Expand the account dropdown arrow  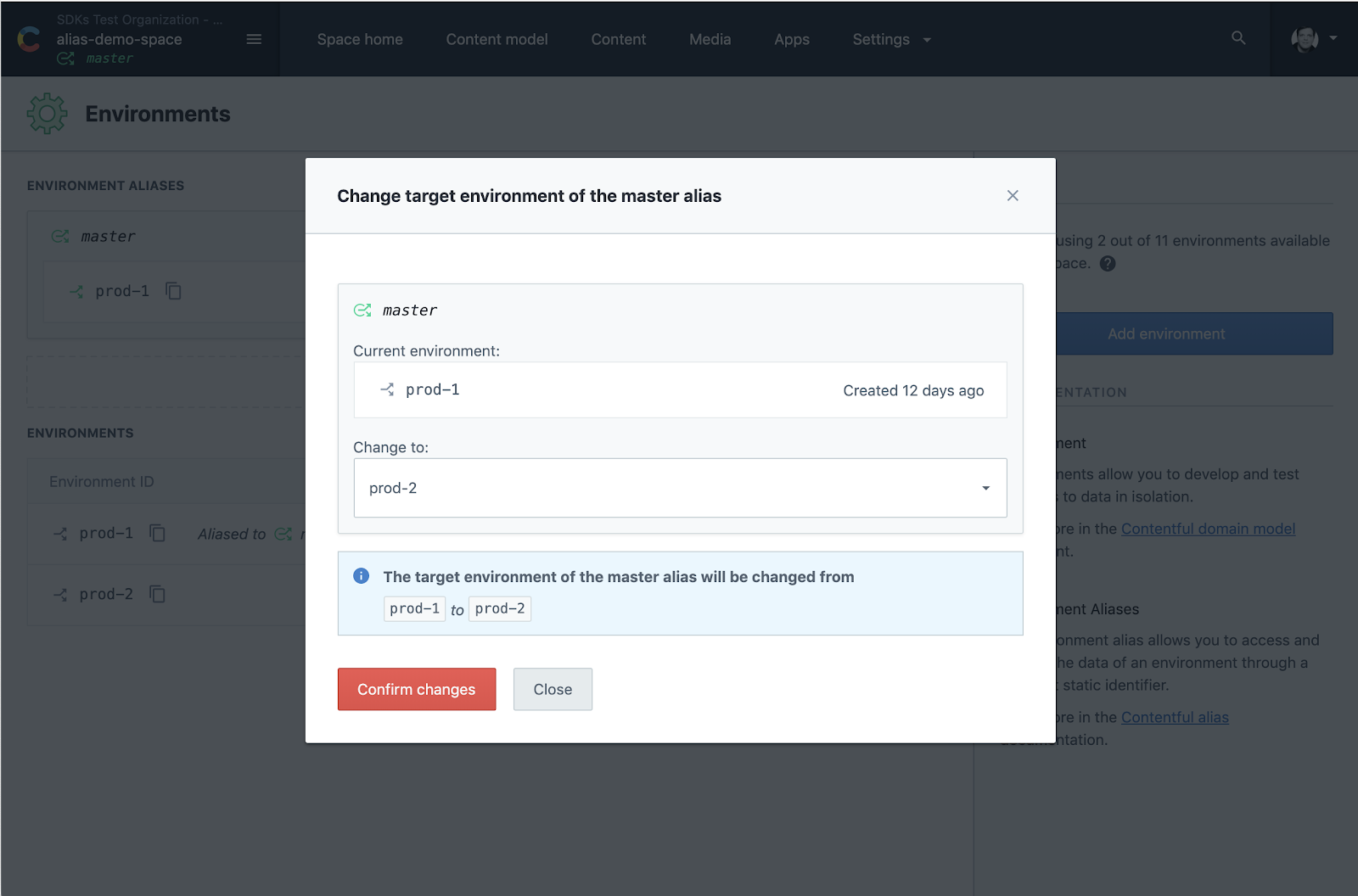(1333, 38)
